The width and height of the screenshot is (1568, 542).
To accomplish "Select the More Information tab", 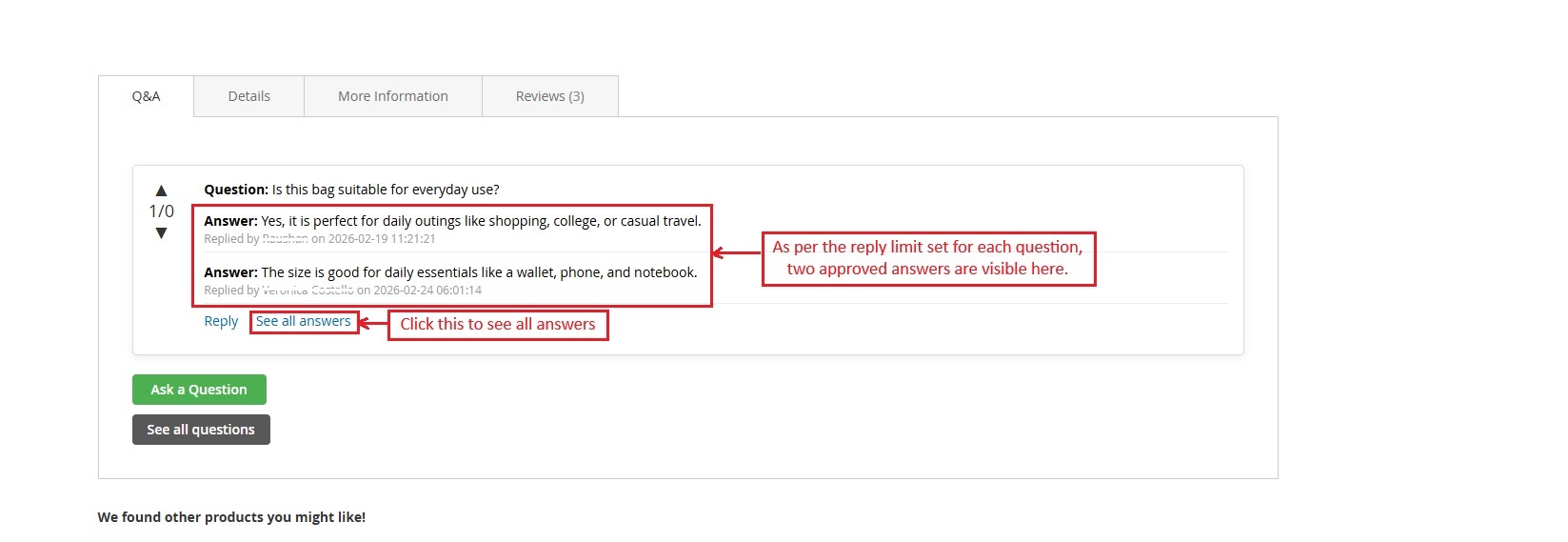I will [392, 96].
